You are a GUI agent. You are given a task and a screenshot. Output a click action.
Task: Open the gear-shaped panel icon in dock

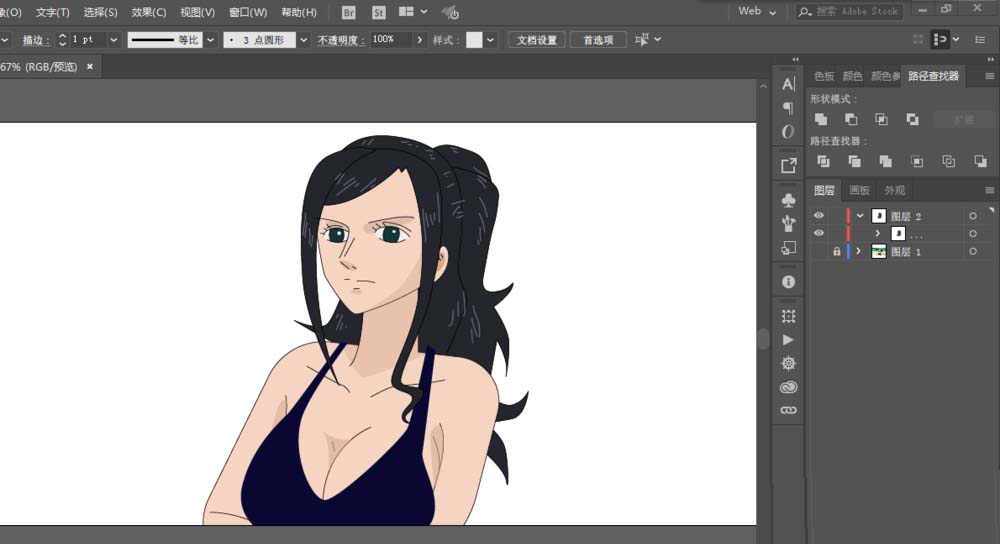(x=788, y=364)
